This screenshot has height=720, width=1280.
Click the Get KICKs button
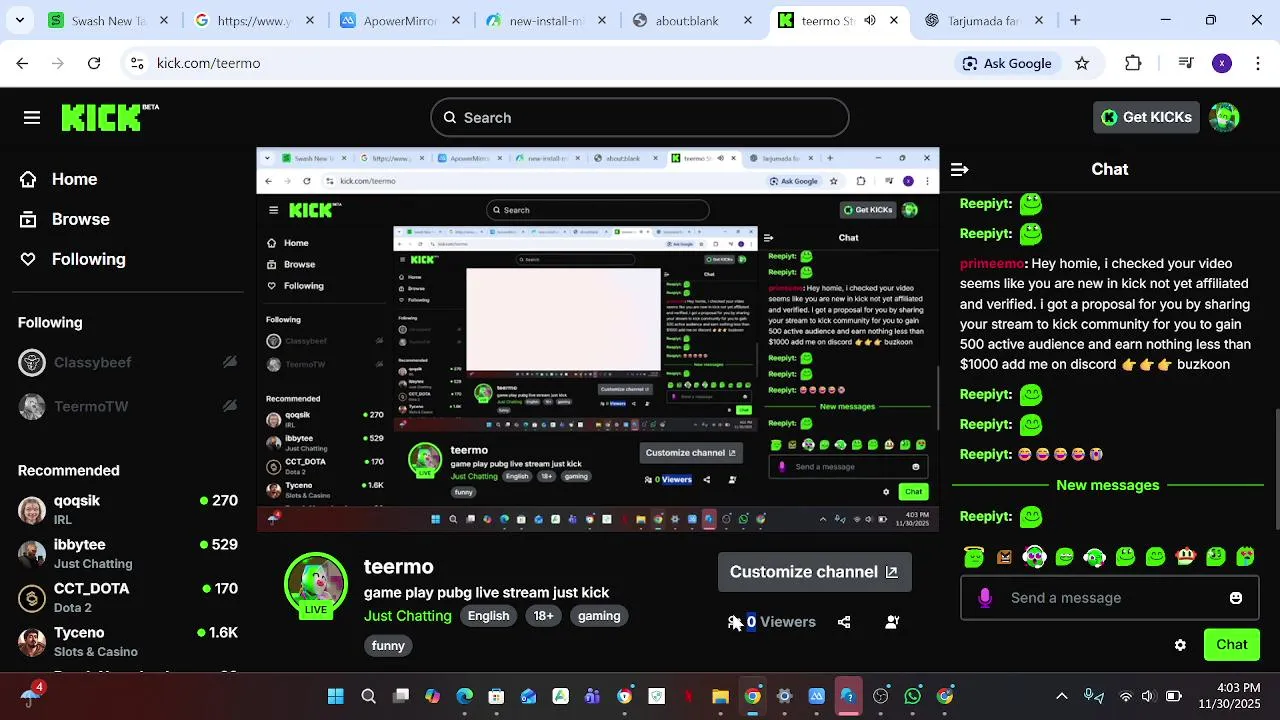(x=1146, y=117)
